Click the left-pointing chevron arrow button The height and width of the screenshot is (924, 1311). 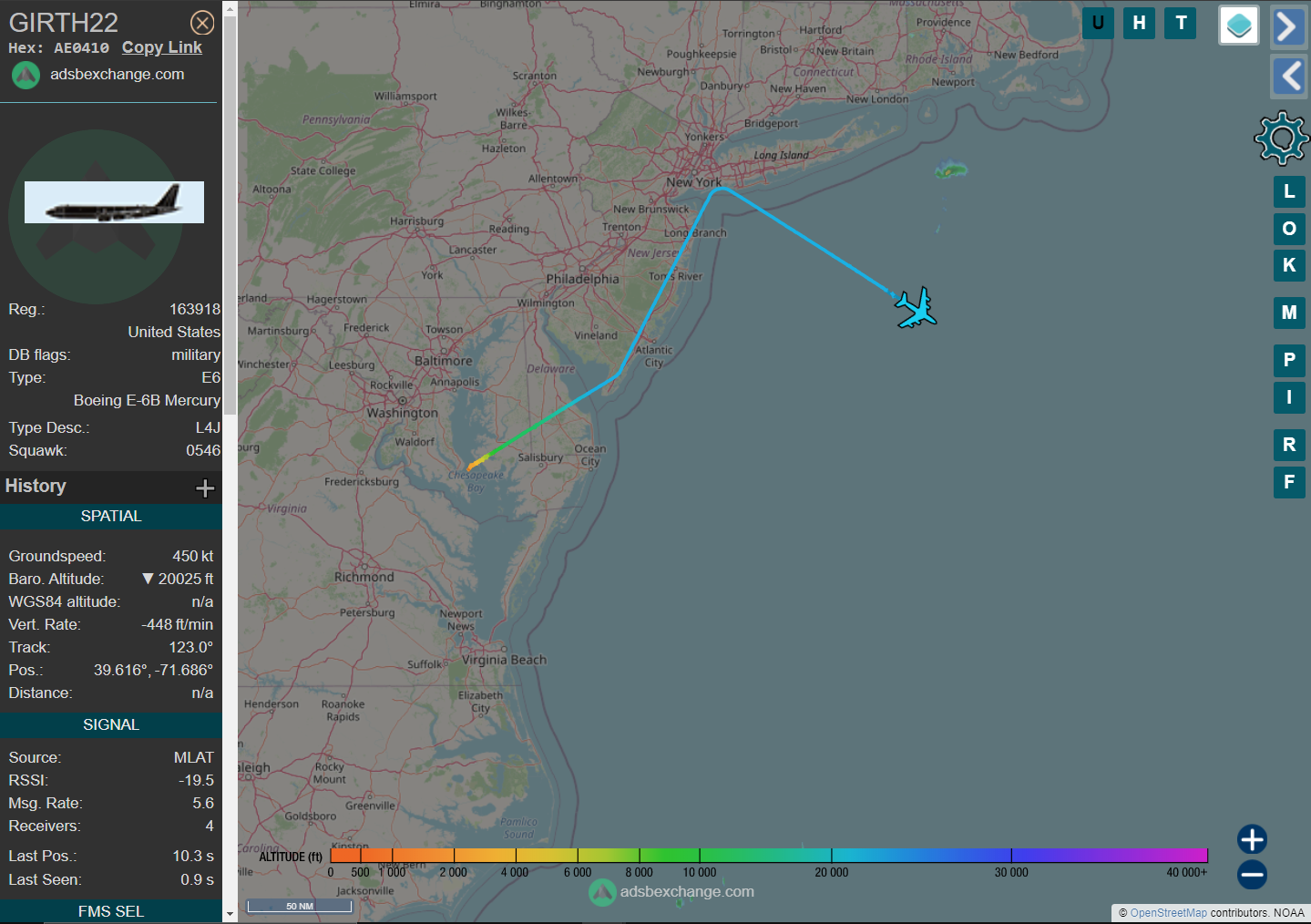(x=1288, y=76)
